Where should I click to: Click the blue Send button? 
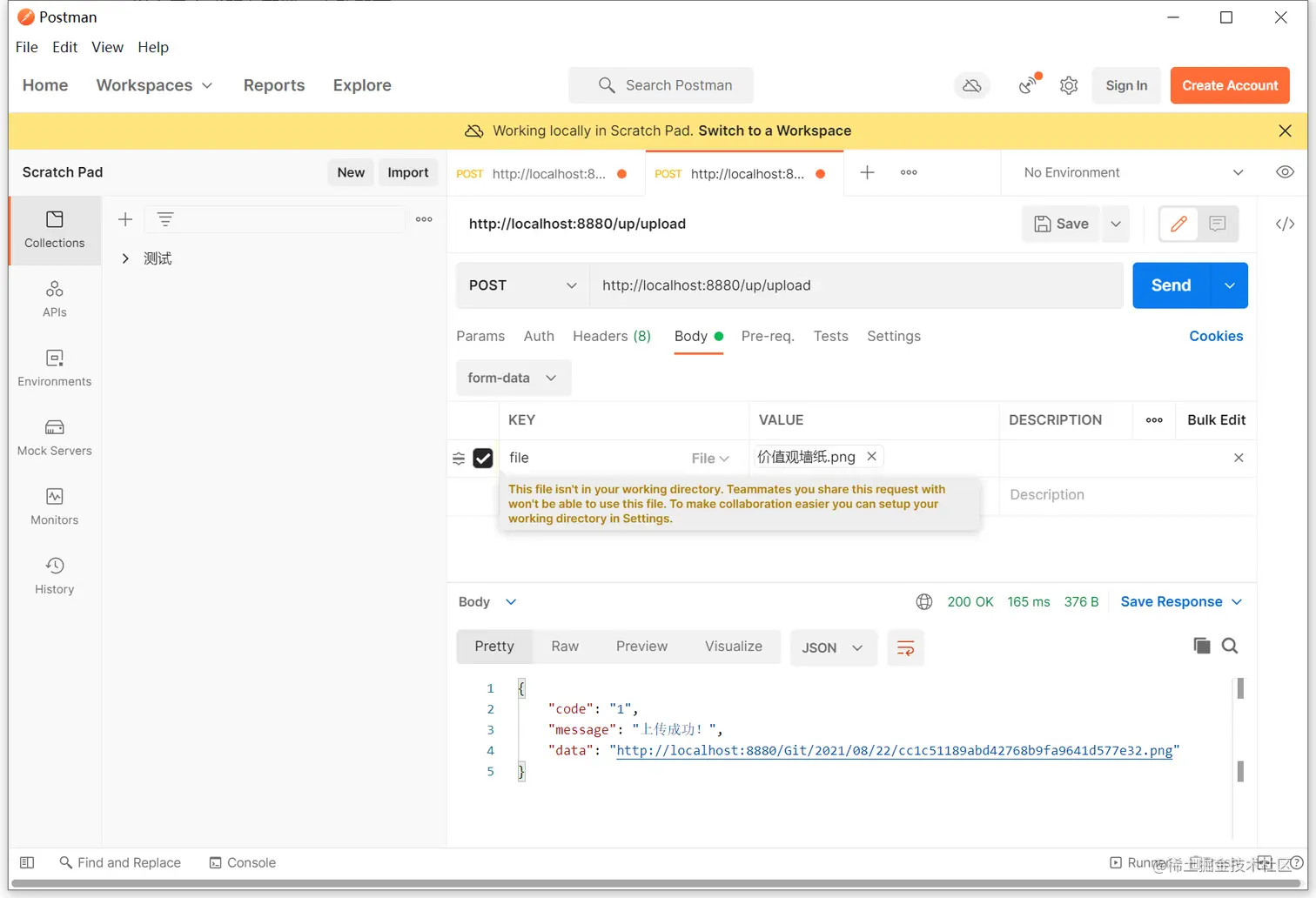click(1172, 285)
